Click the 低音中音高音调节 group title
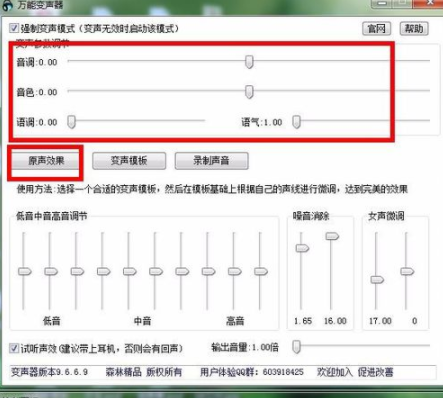The height and width of the screenshot is (398, 443). point(52,216)
